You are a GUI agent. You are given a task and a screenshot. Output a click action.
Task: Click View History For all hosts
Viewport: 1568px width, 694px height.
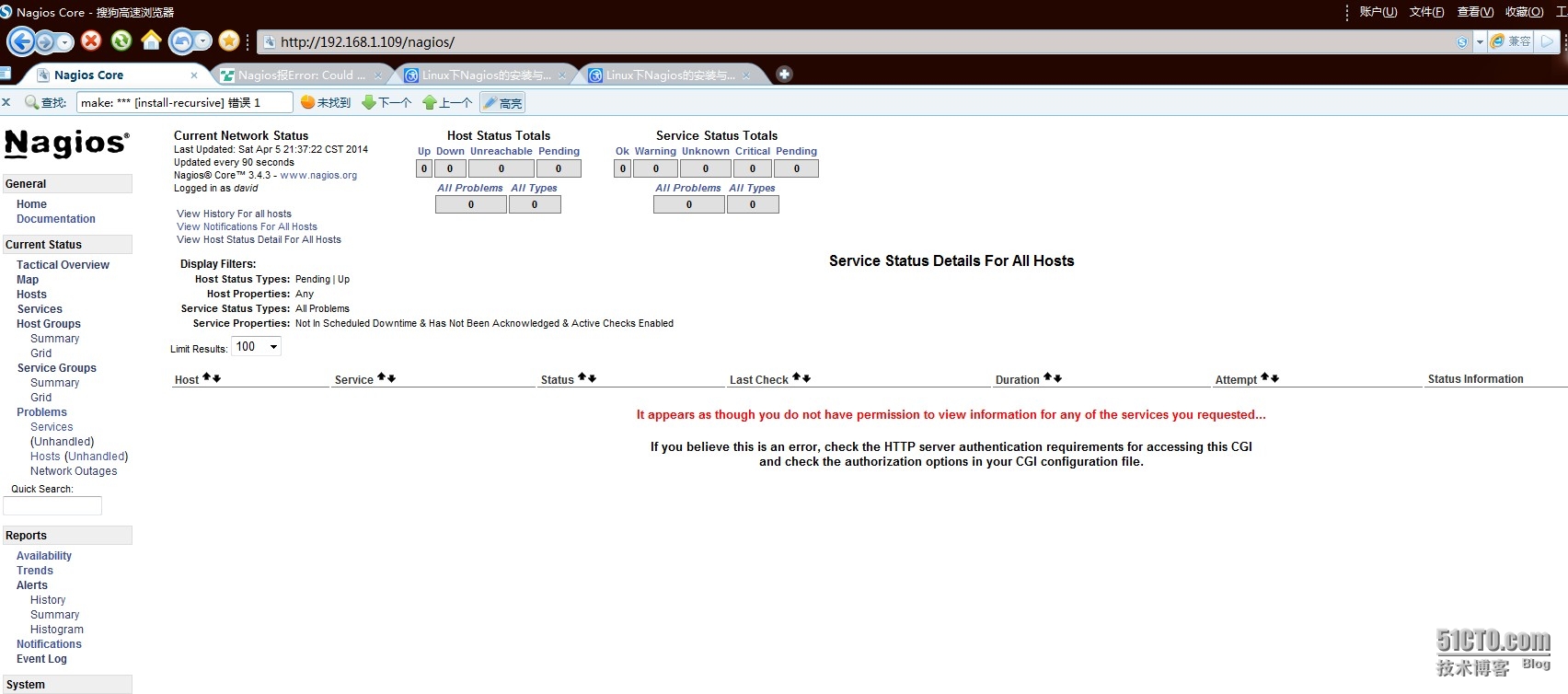[x=234, y=214]
